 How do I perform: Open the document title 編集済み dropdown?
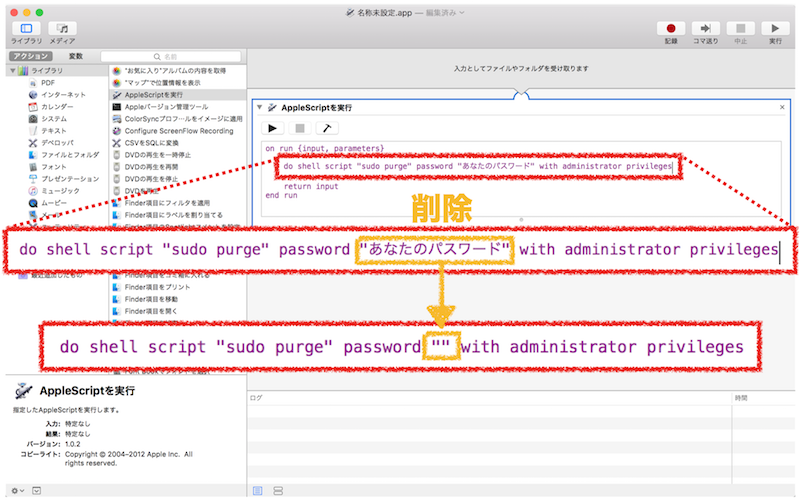pos(445,13)
